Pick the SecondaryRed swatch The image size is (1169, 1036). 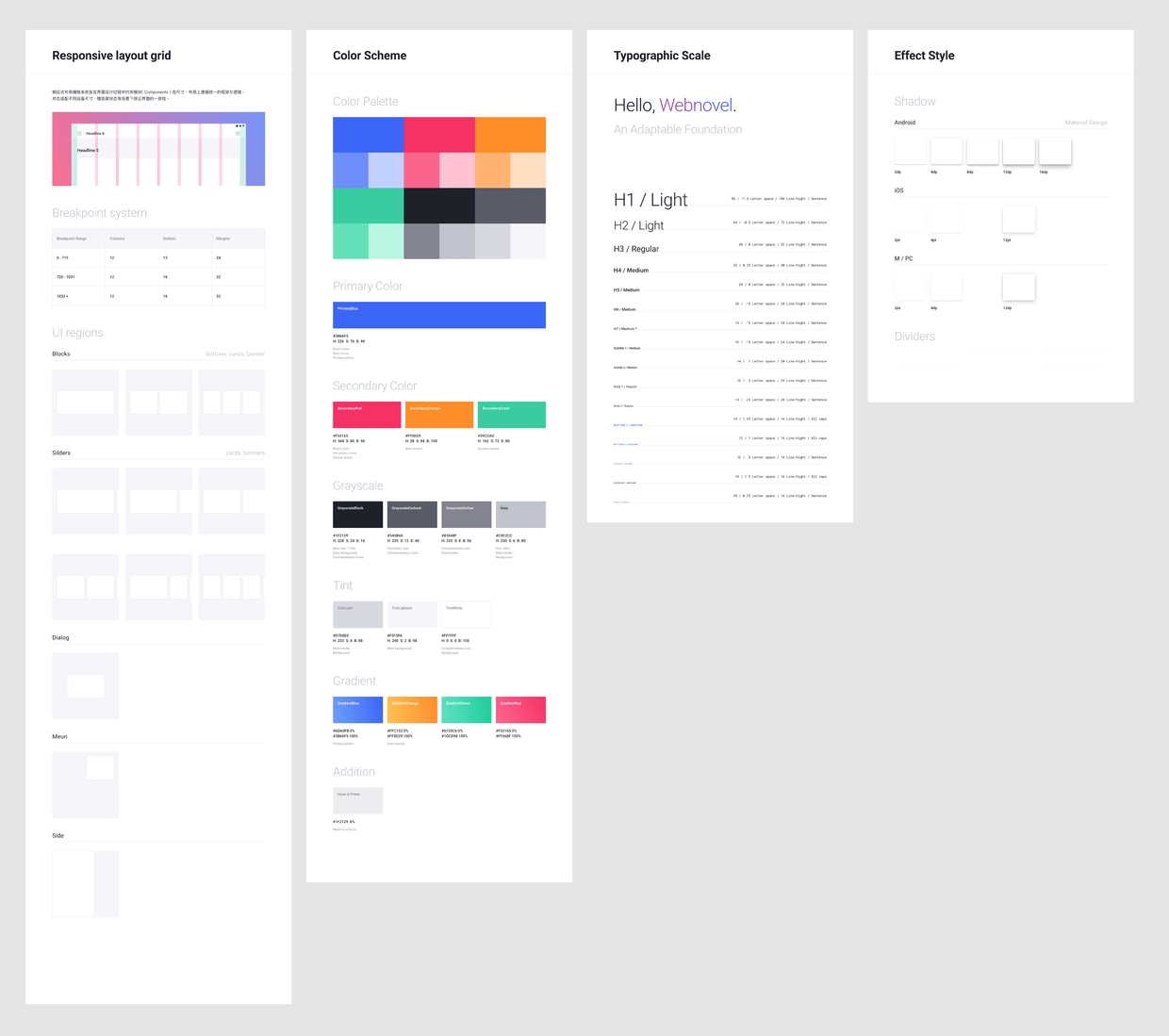(367, 415)
